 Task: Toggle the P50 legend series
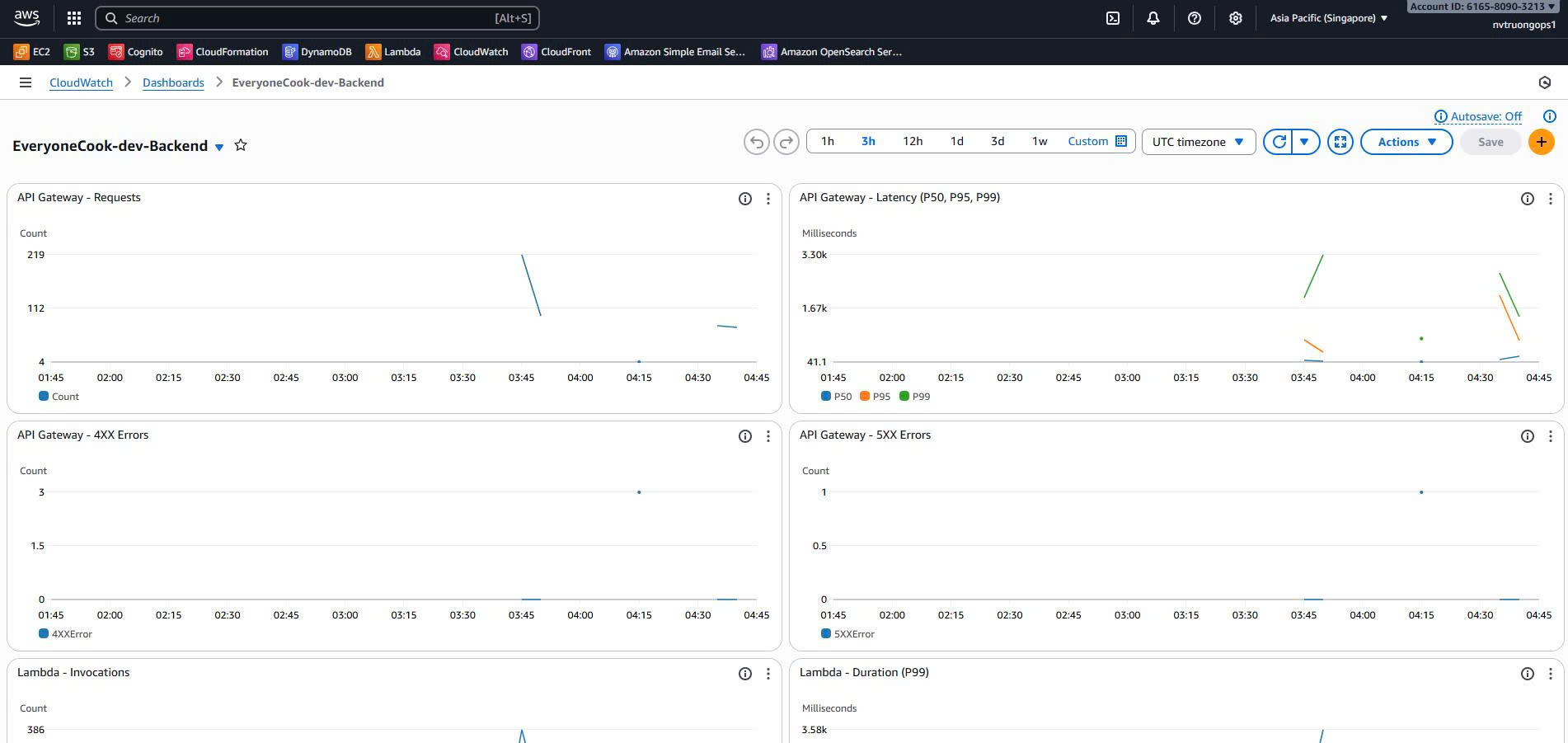click(x=836, y=397)
